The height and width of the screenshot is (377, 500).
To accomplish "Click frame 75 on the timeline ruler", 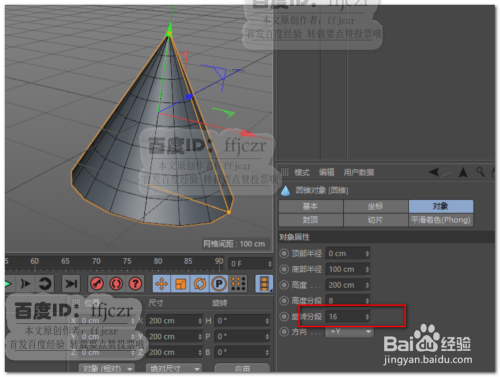I will tap(127, 261).
